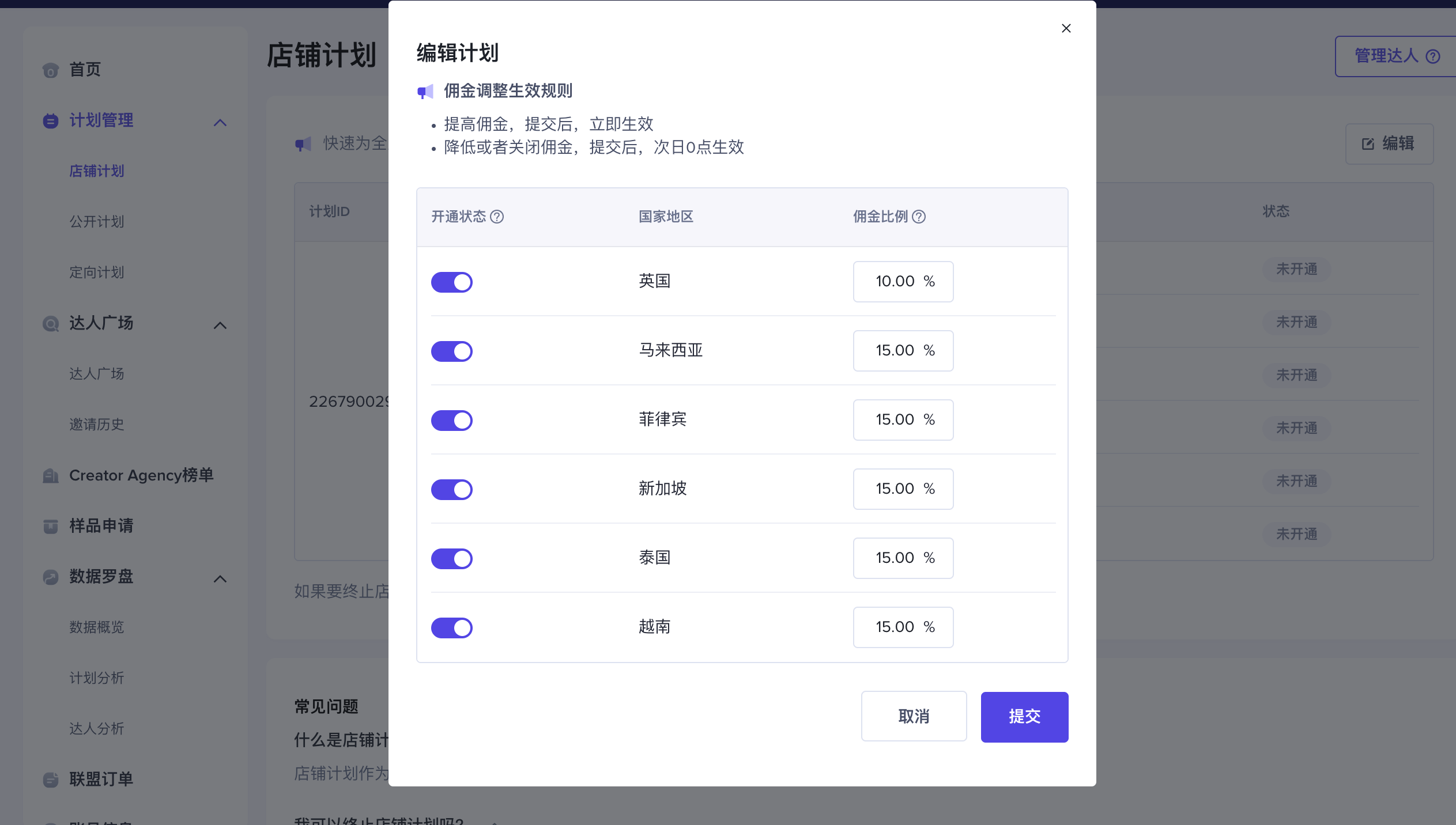
Task: Disable 马来西亚 commission toggle
Action: [451, 351]
